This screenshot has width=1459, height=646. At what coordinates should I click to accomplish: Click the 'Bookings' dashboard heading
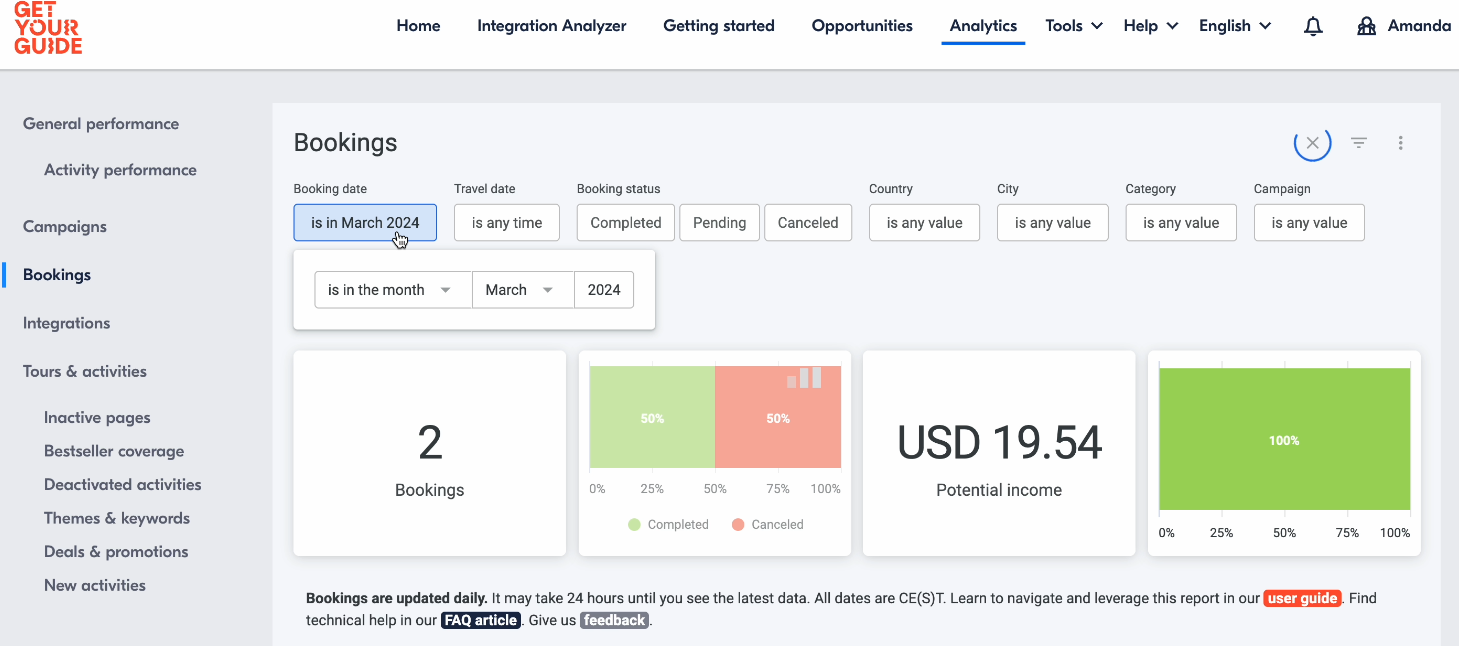[346, 143]
